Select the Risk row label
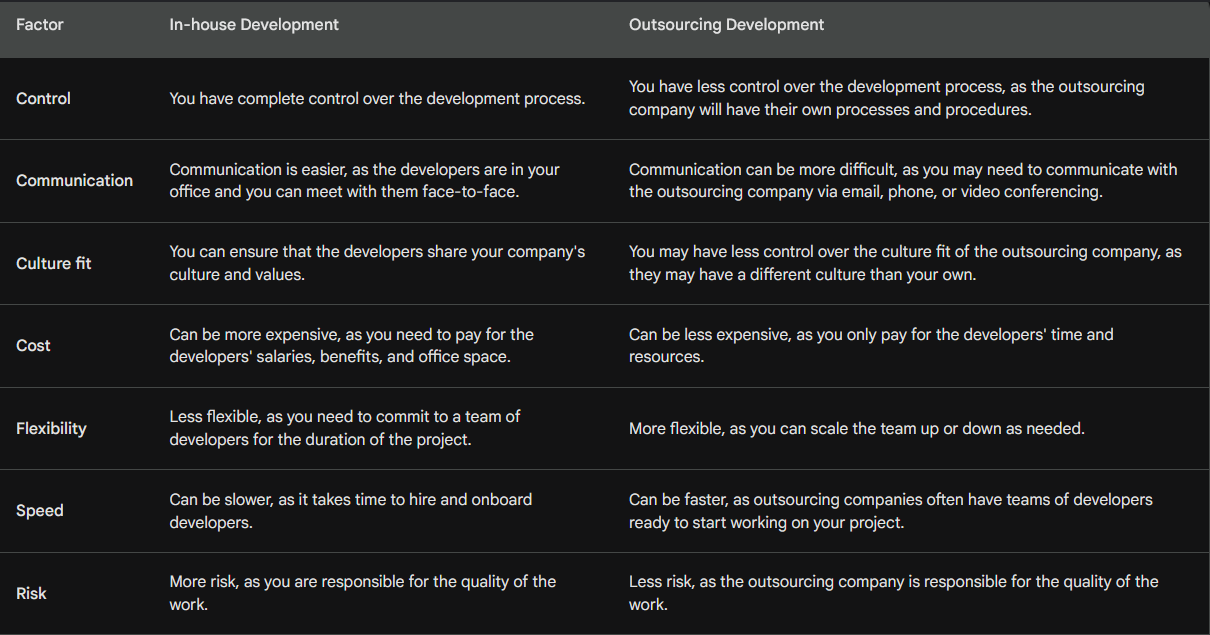1210x635 pixels. (32, 594)
